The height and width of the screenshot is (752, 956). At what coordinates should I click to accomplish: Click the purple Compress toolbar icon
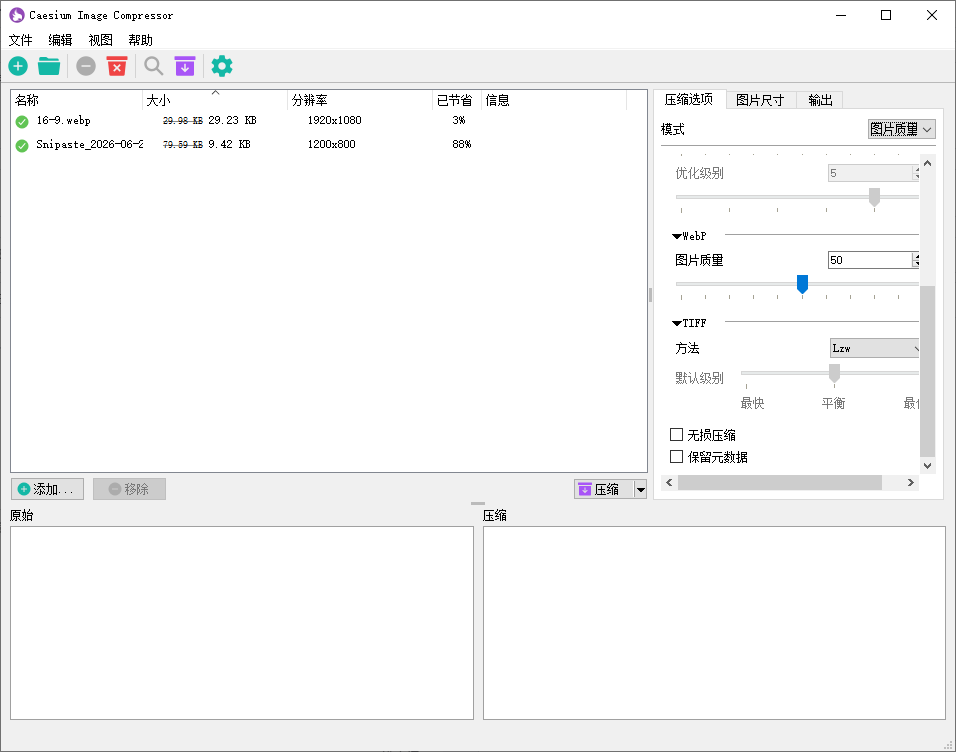click(185, 66)
